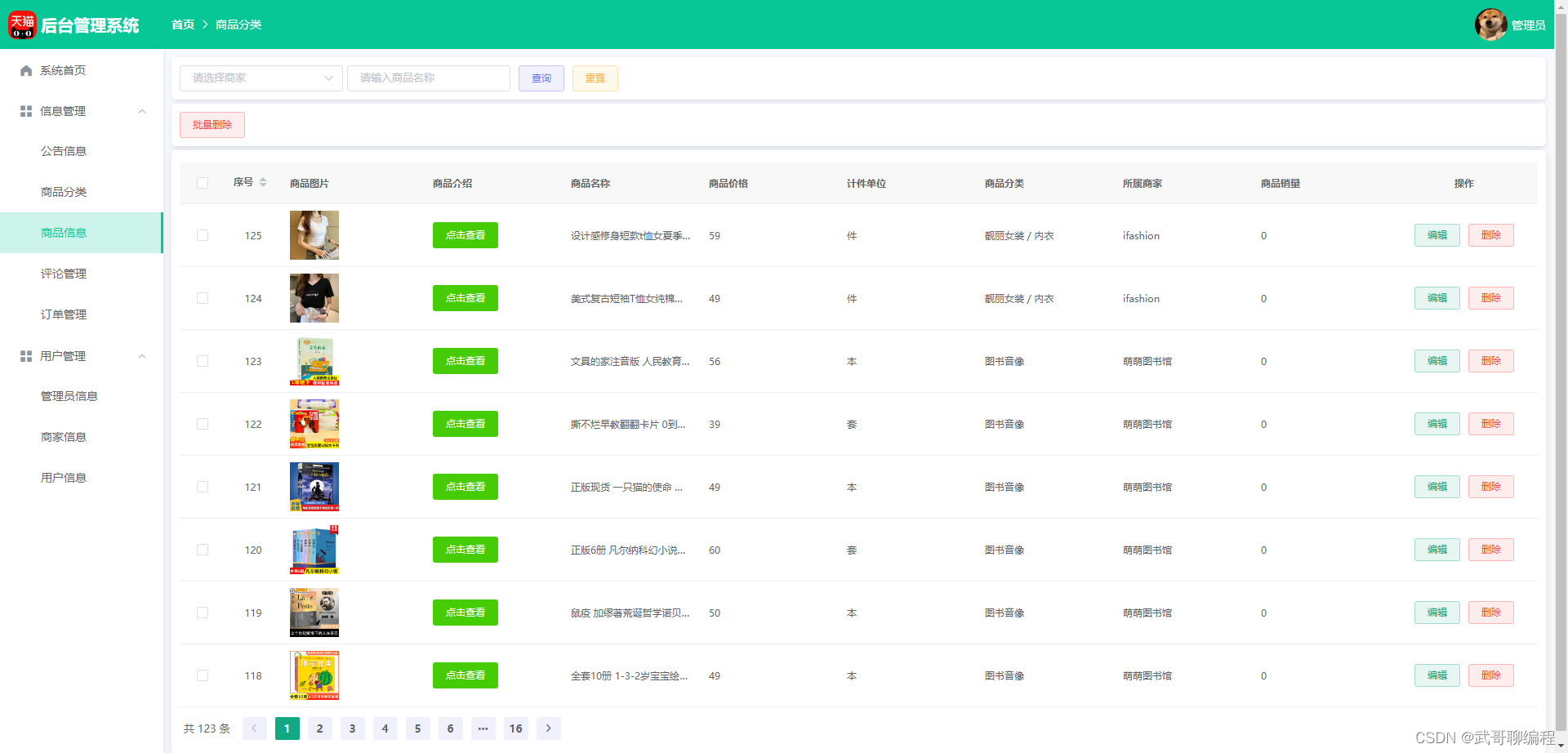Open the 请选择商家 merchant dropdown
The image size is (1568, 753).
pos(261,78)
